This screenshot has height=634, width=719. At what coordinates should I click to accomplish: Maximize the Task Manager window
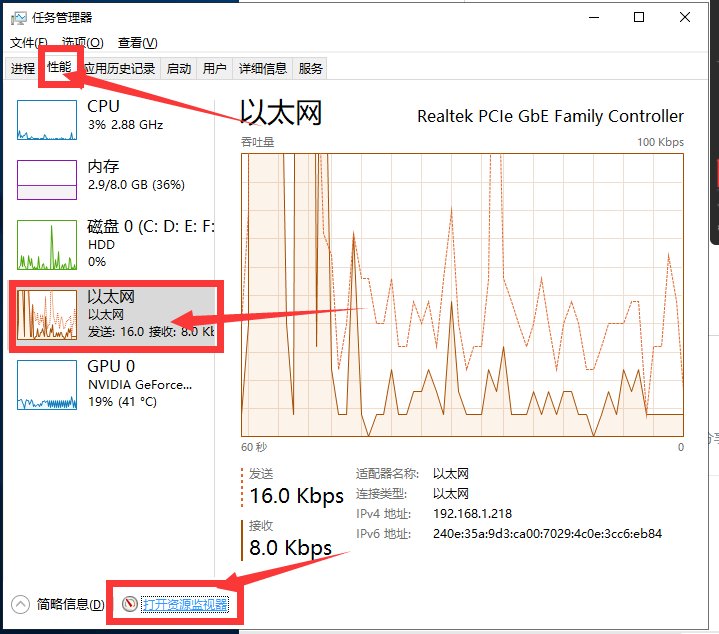(x=639, y=17)
